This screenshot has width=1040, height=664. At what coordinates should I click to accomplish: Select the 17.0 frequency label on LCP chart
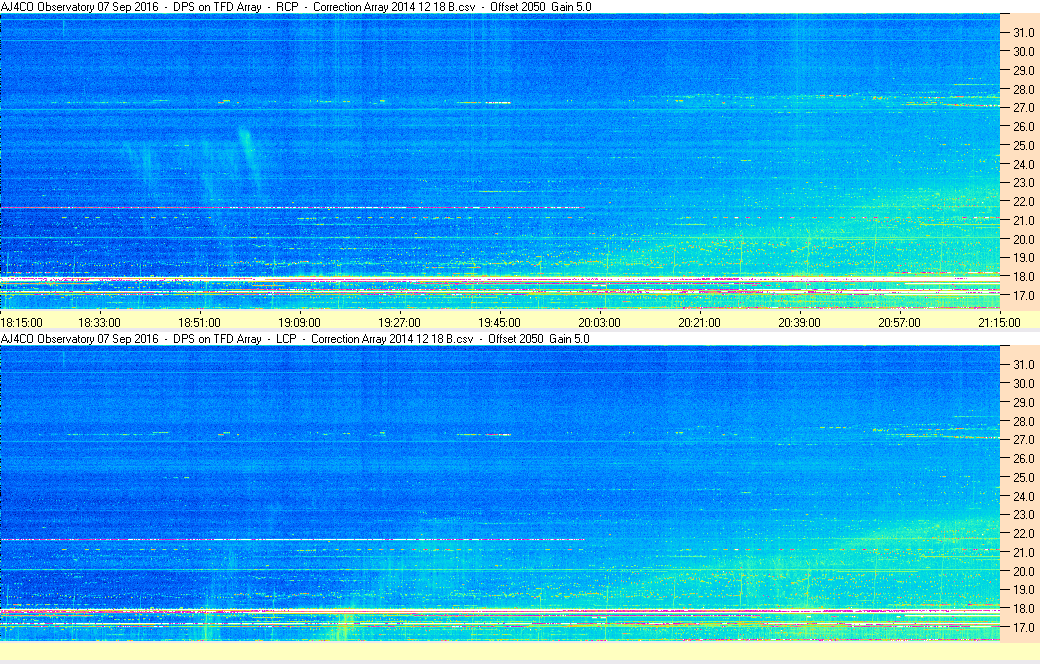1023,627
